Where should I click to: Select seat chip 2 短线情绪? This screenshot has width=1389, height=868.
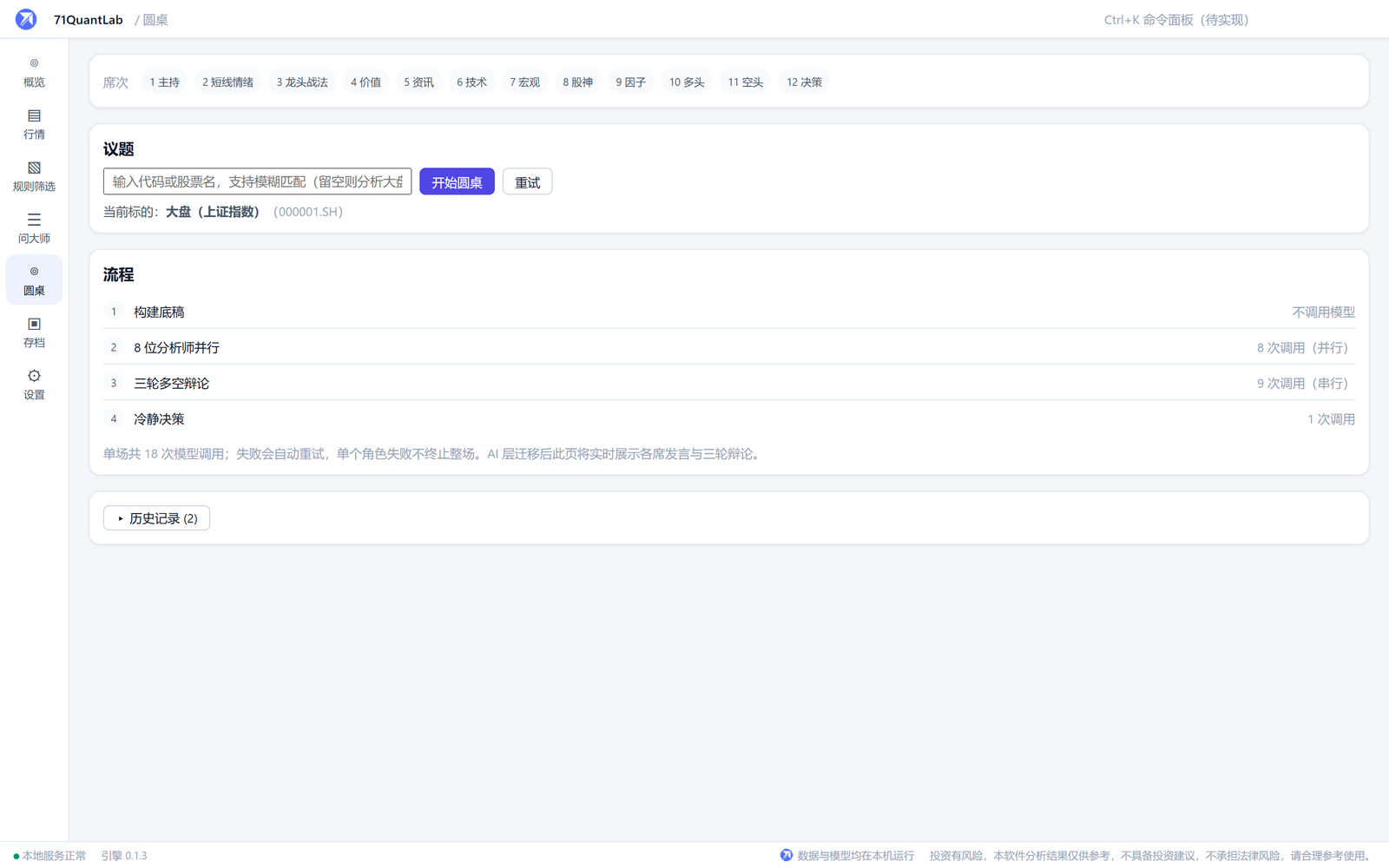[x=227, y=82]
